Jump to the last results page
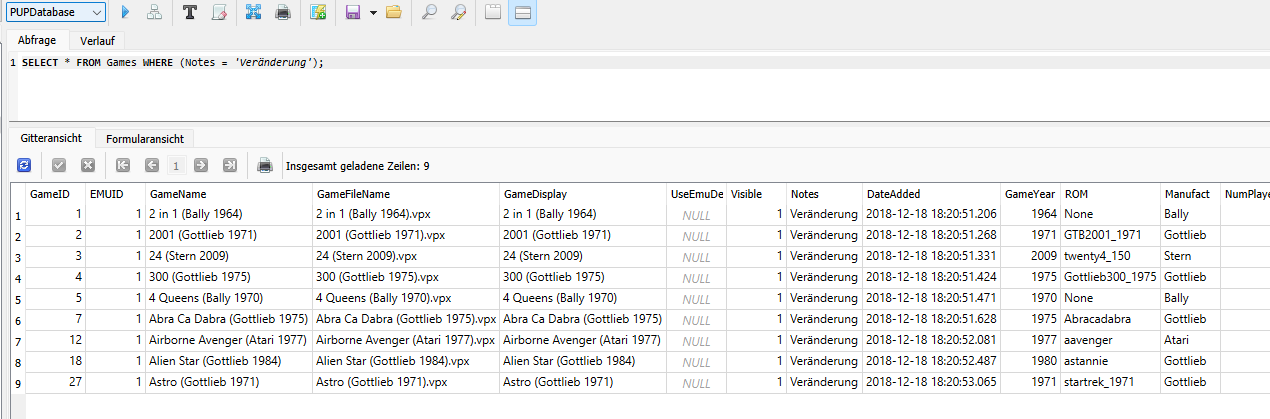 (x=230, y=165)
